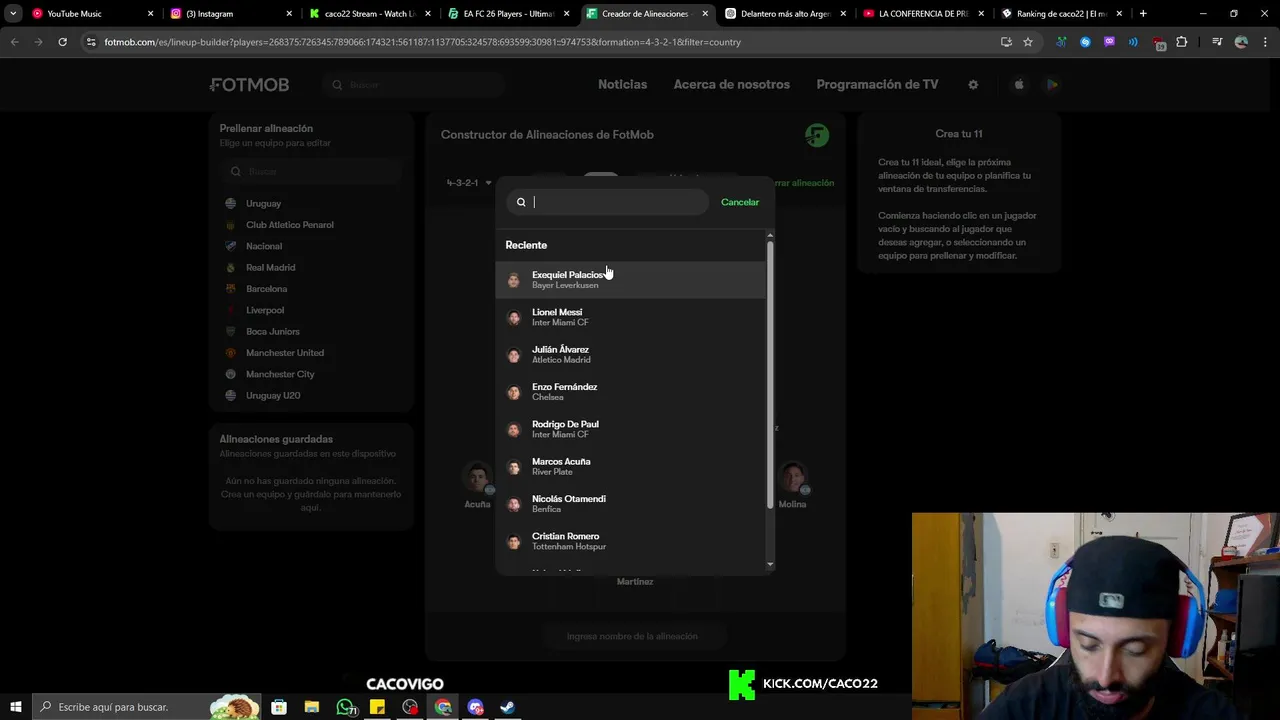Select Rodrigo De Paul from recent list
Viewport: 1280px width, 720px height.
[631, 429]
